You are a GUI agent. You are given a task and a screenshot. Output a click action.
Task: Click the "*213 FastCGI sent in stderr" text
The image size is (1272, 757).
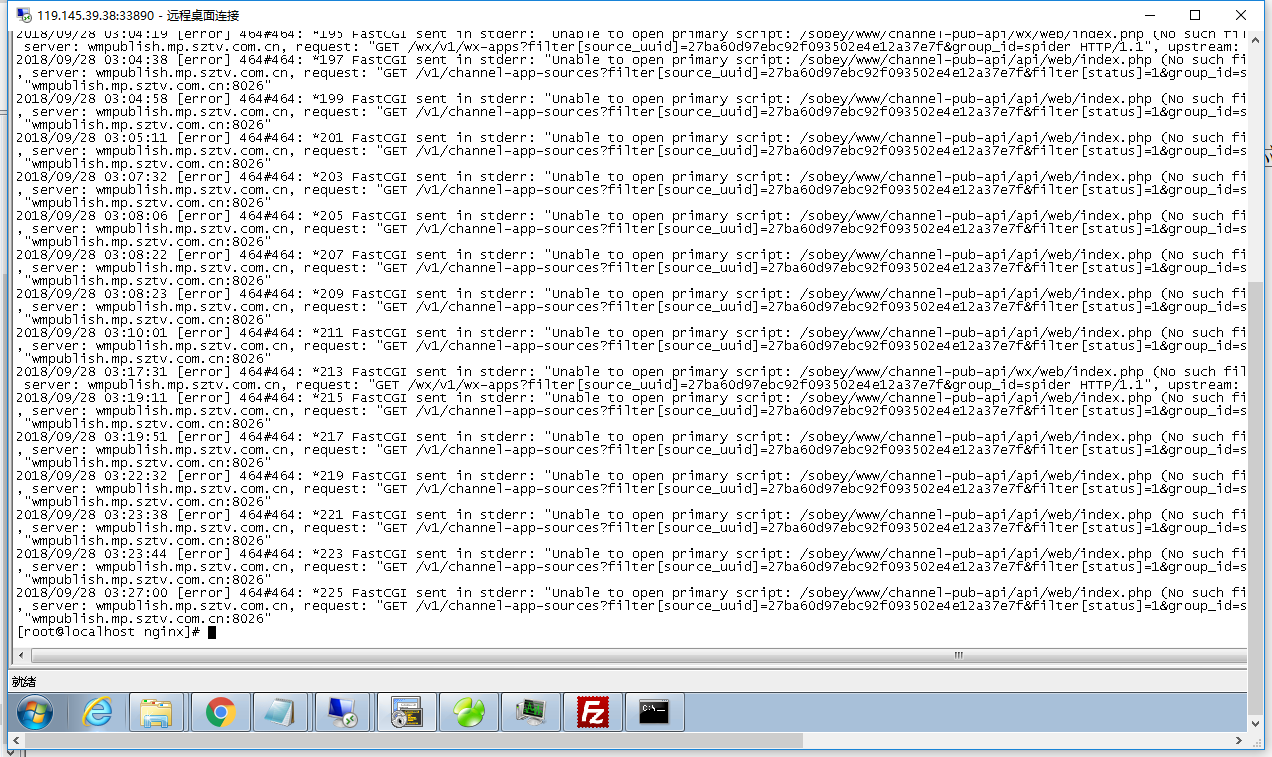coord(424,372)
